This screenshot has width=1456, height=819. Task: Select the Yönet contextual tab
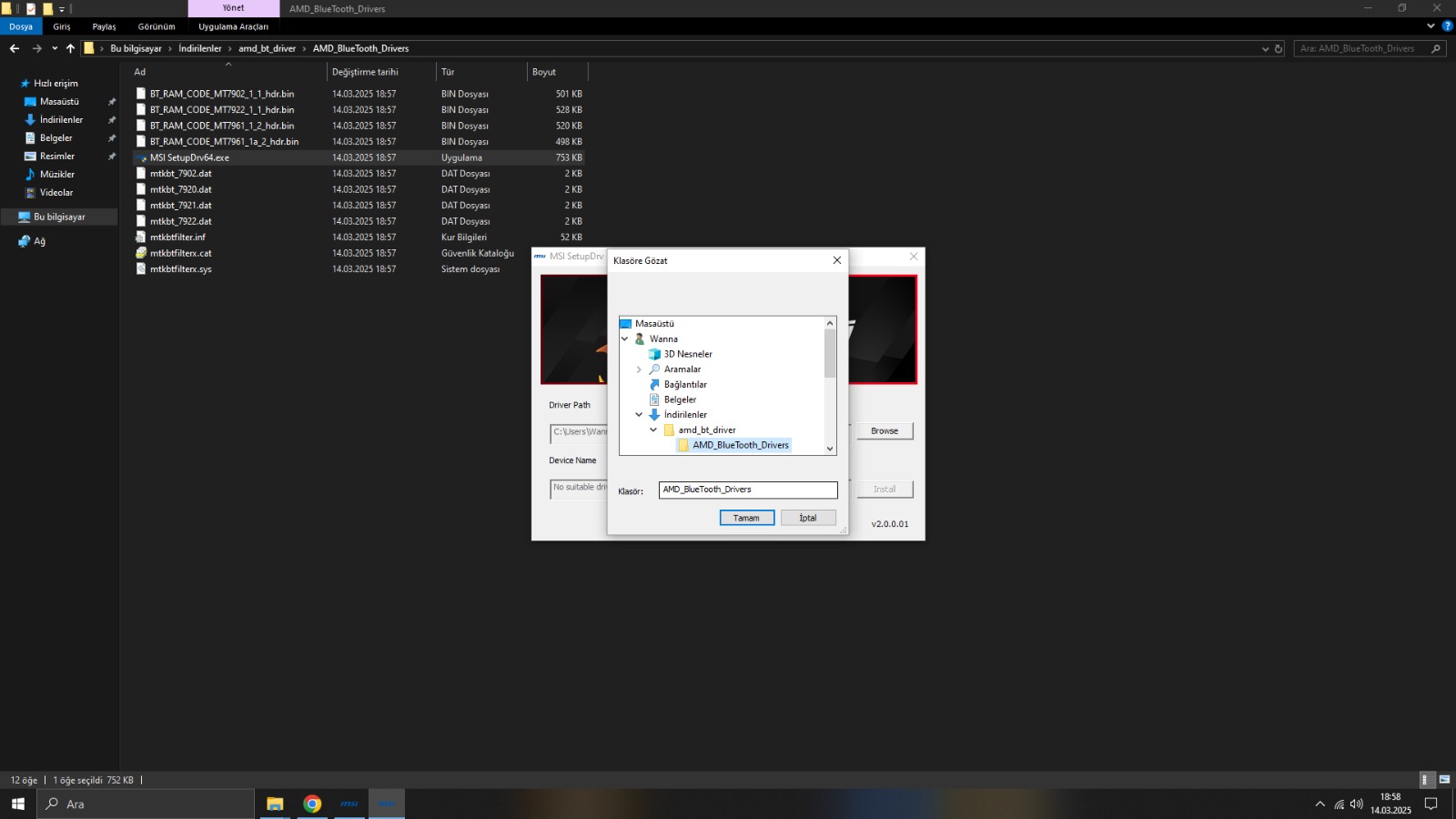point(234,8)
